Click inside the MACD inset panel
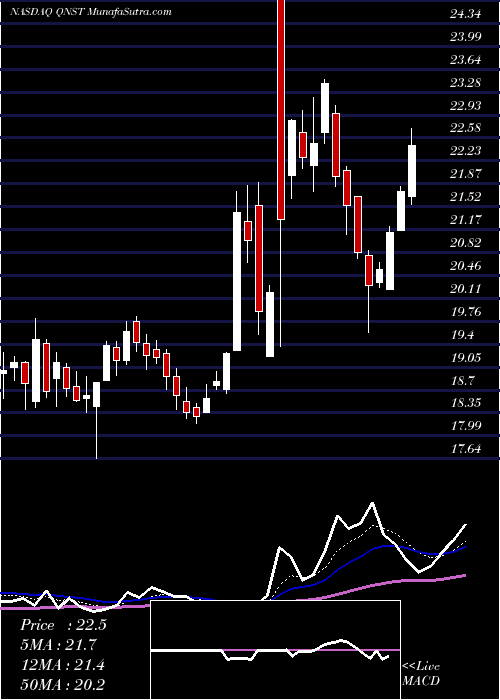 coord(275,650)
